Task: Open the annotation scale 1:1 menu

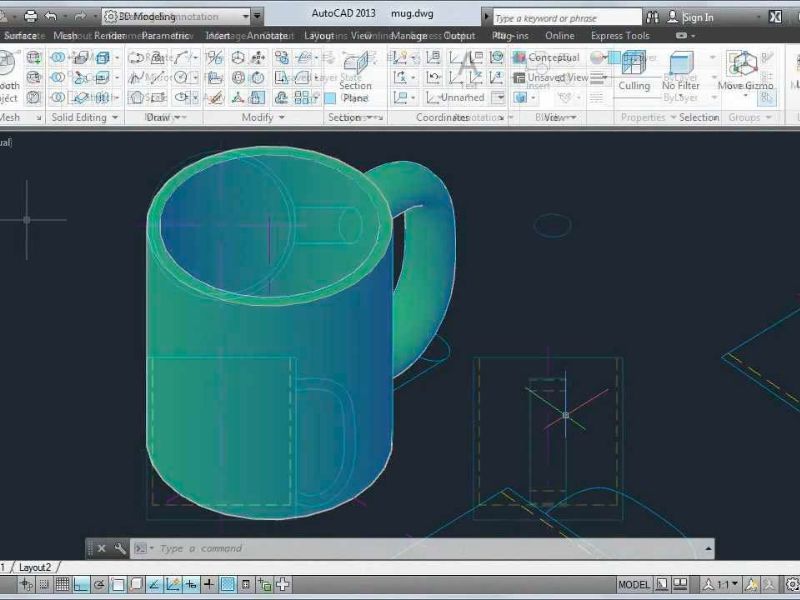Action: pyautogui.click(x=720, y=584)
